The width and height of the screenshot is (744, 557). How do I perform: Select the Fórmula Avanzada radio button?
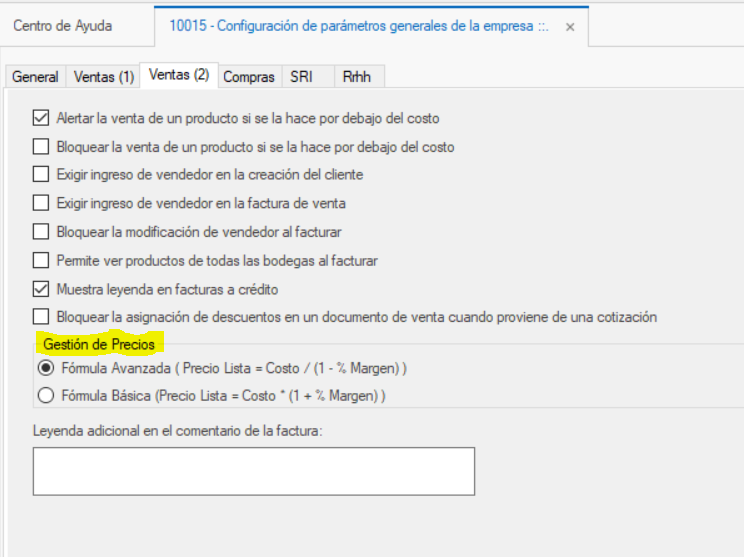click(x=44, y=368)
